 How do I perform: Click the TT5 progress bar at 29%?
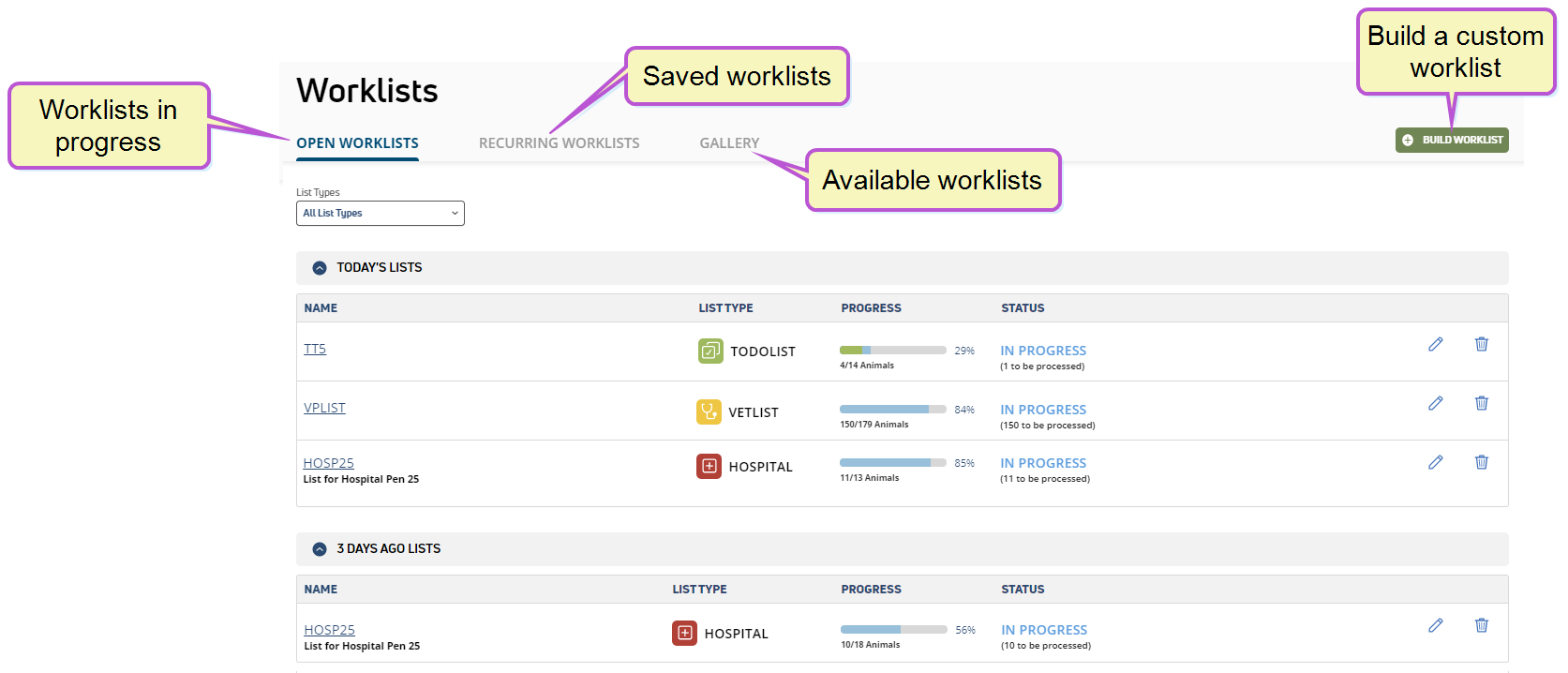pos(893,351)
